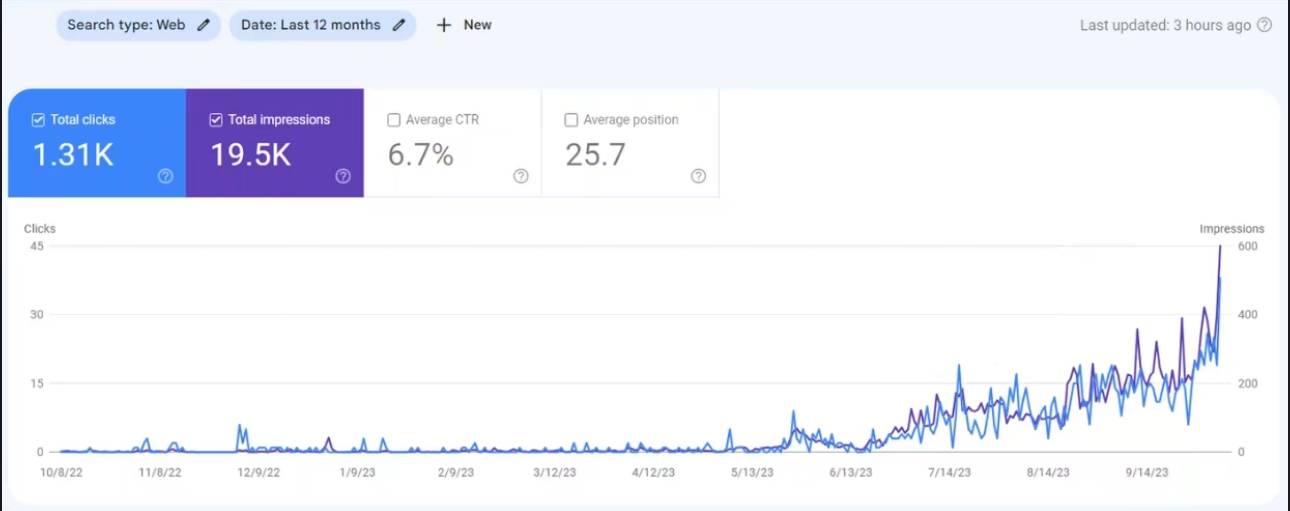Uncheck the Total impressions checkbox
Image resolution: width=1290 pixels, height=511 pixels.
(x=216, y=120)
